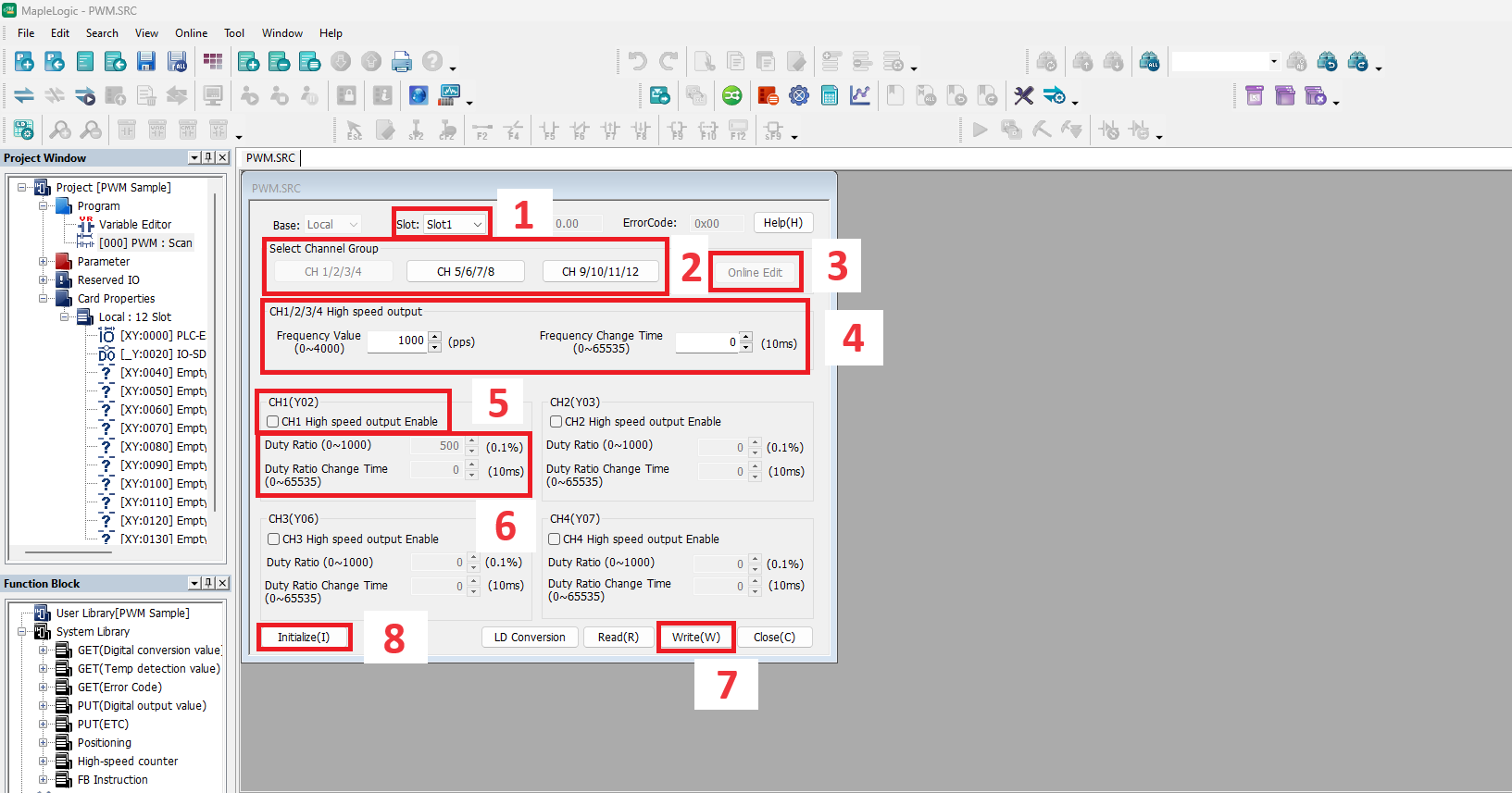Click the Frequency Change Time input field
Screen dimensions: 1512x793
pos(706,342)
